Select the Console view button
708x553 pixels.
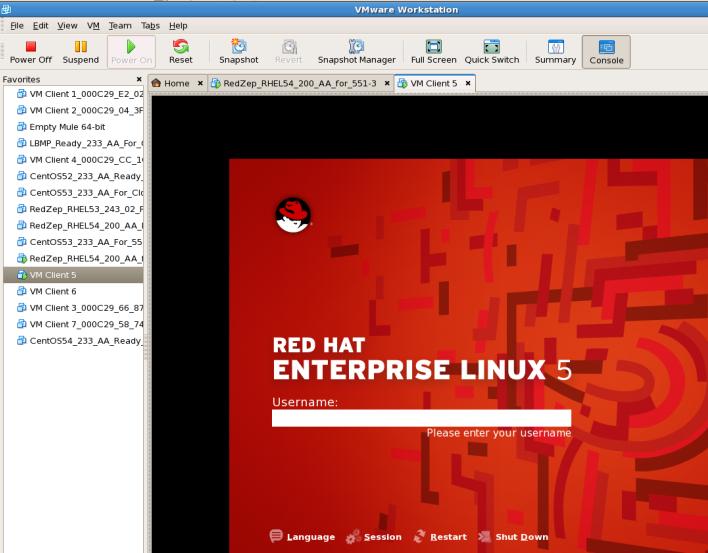(606, 52)
